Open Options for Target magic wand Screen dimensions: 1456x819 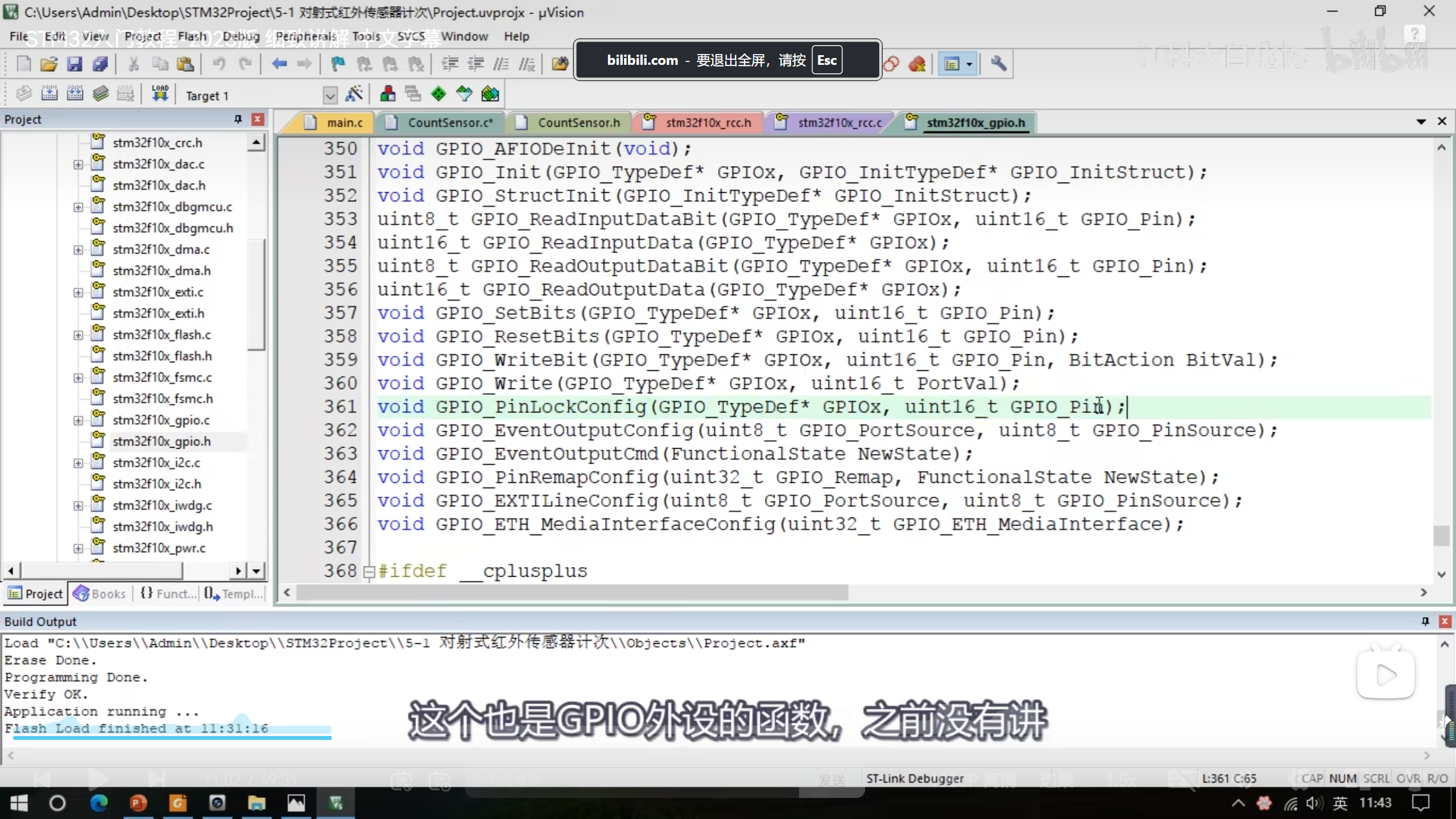354,94
